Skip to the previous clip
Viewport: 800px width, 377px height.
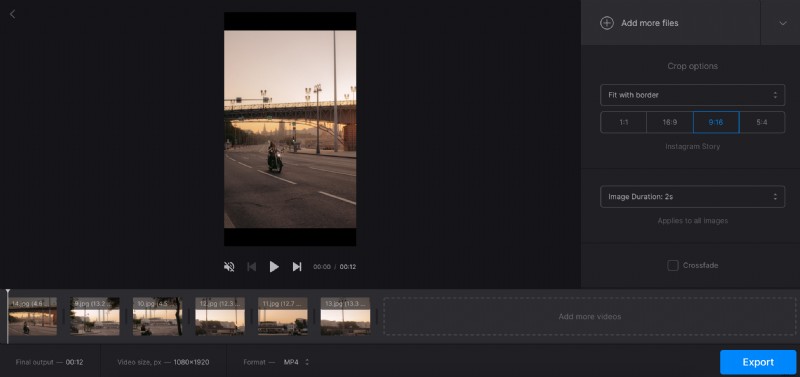click(252, 266)
